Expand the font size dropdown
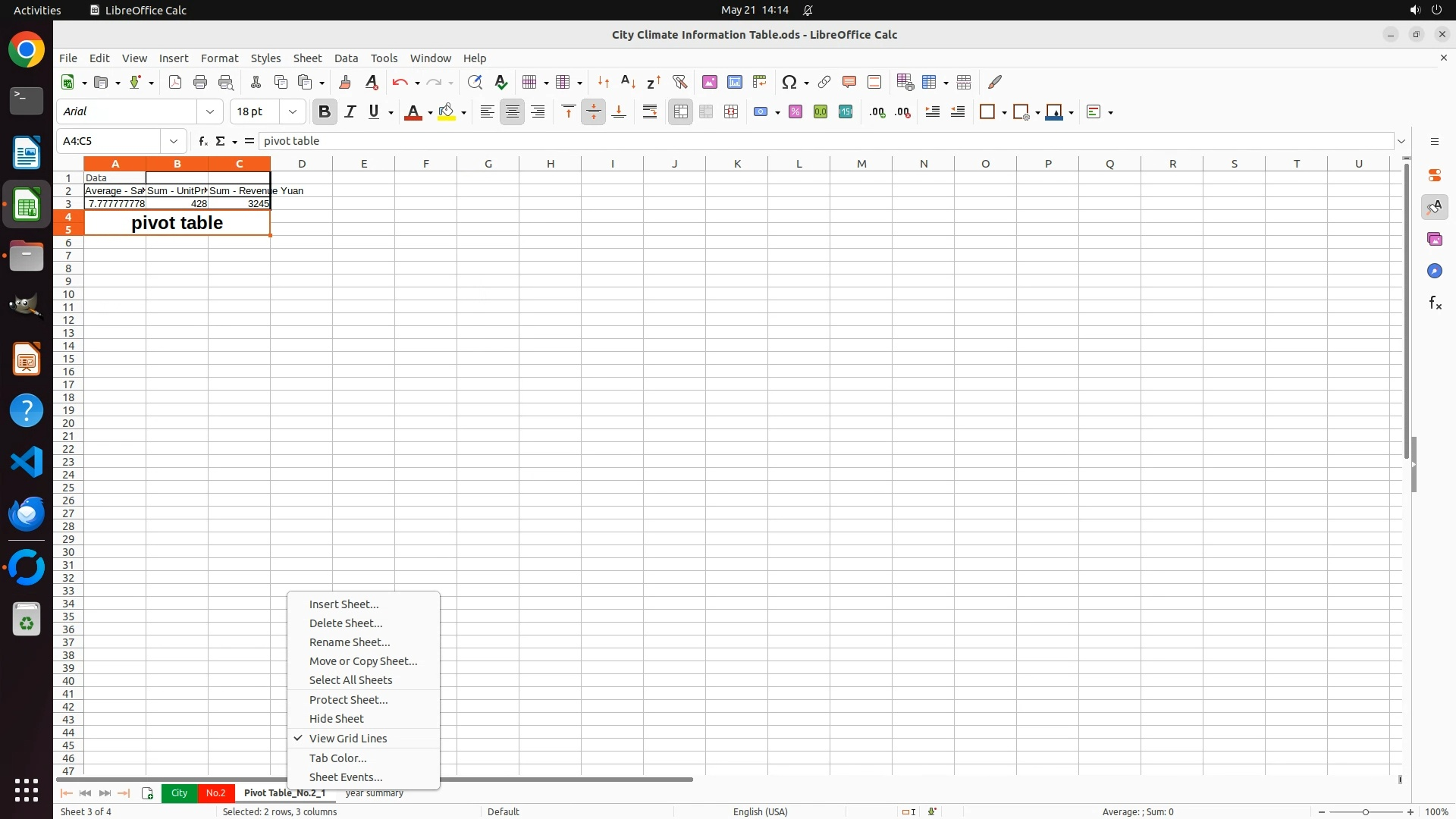This screenshot has width=1456, height=819. pyautogui.click(x=293, y=112)
